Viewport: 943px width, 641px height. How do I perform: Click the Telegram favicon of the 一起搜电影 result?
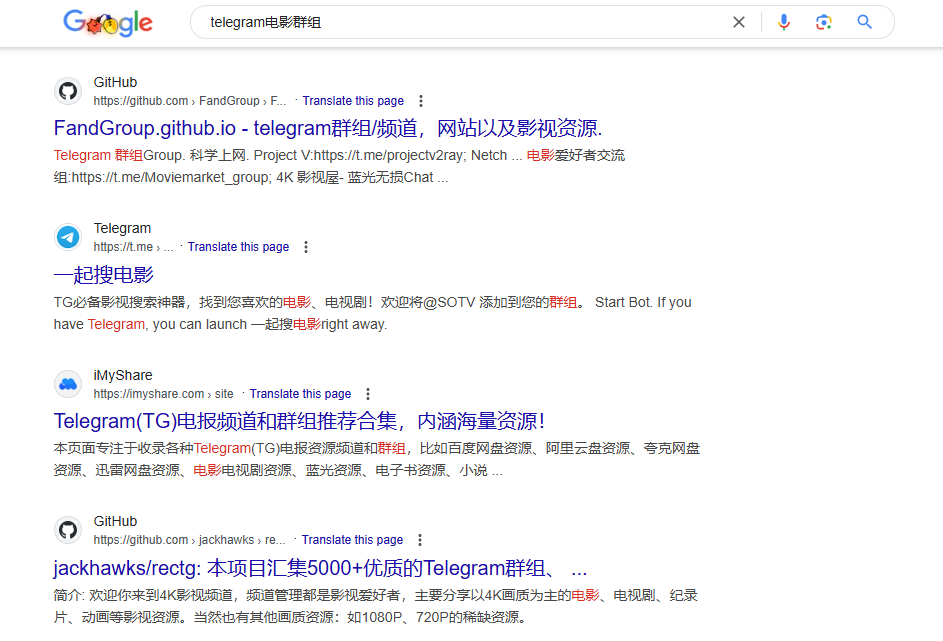pyautogui.click(x=68, y=238)
